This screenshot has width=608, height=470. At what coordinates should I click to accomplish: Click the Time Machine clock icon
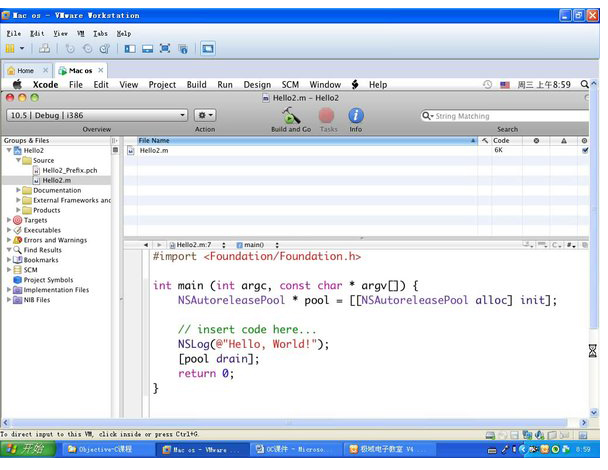tap(487, 84)
